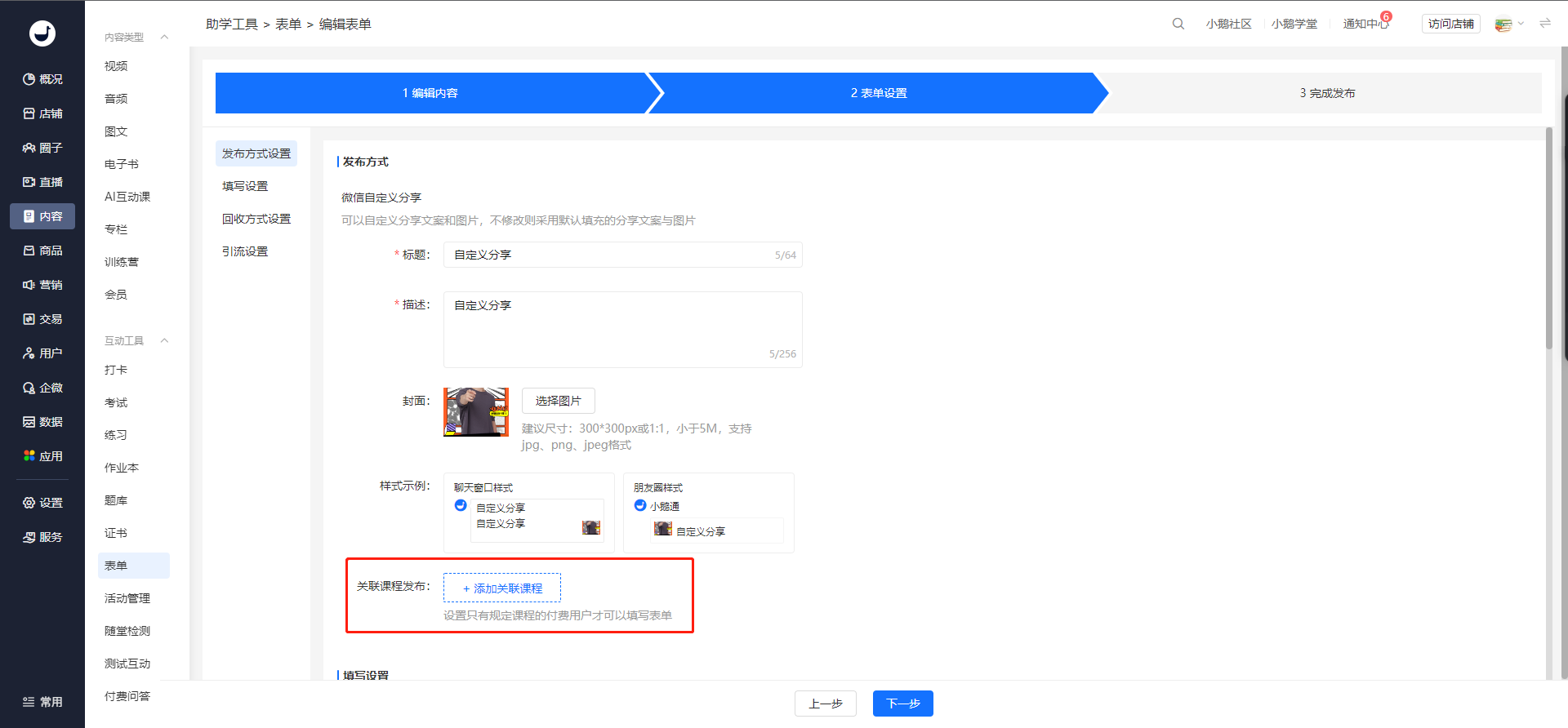Open the user avatar menu
The image size is (1568, 728).
coord(1508,24)
